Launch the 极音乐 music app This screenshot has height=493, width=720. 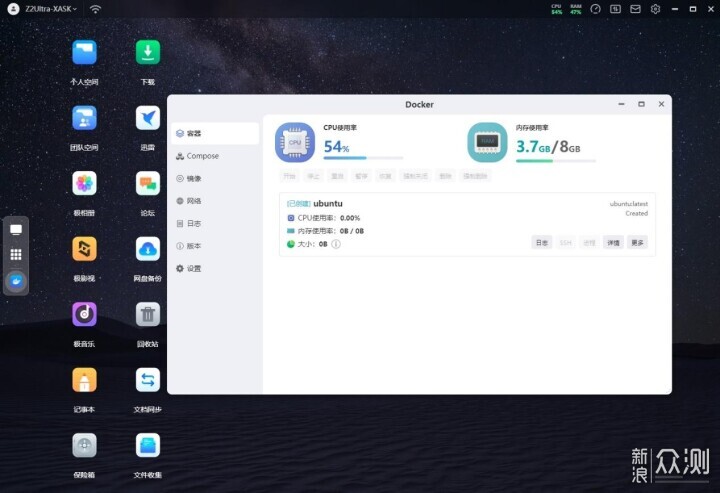point(84,314)
